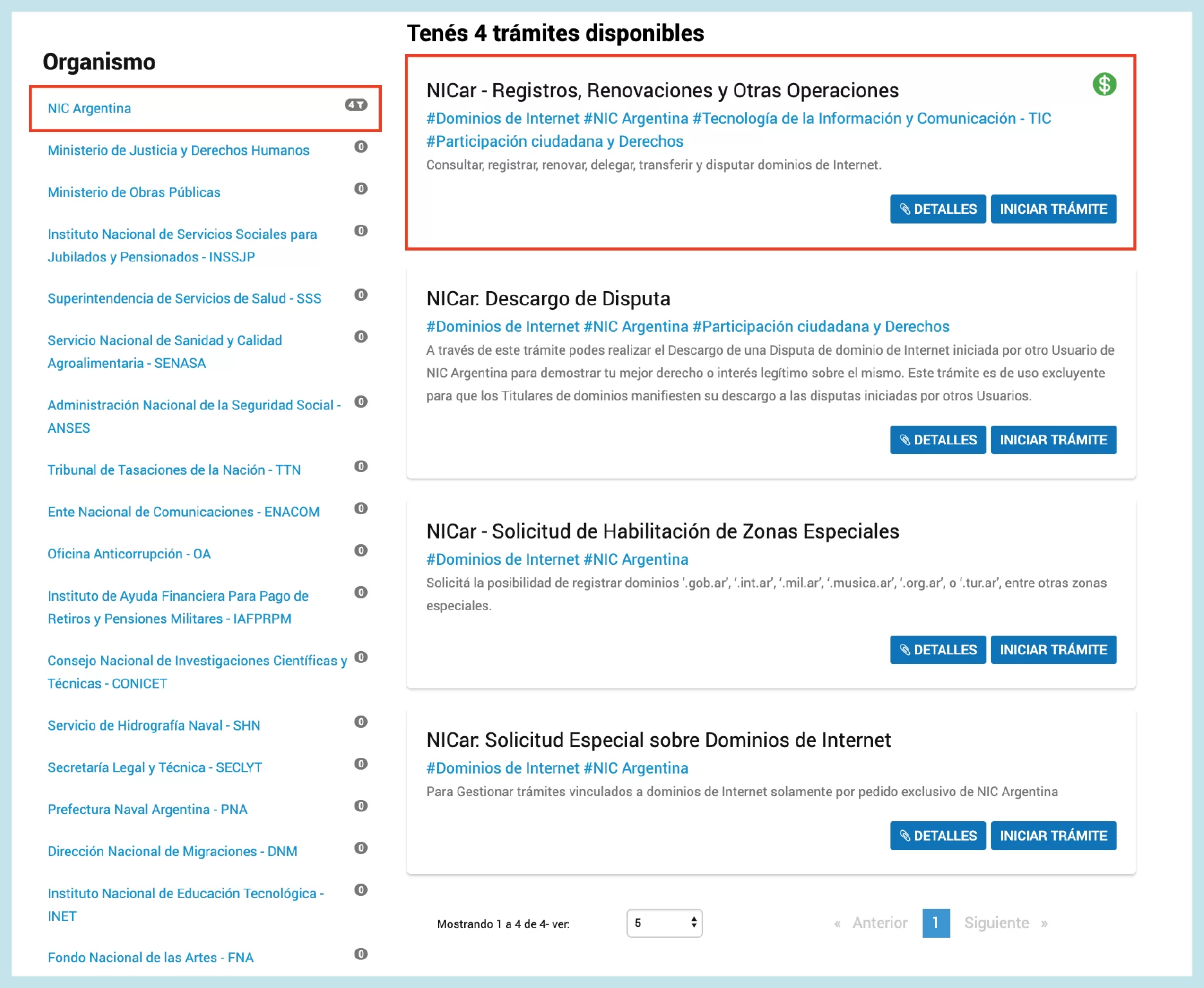Filter by Oficina Anticorrupción - OA
This screenshot has width=1204, height=988.
point(129,554)
